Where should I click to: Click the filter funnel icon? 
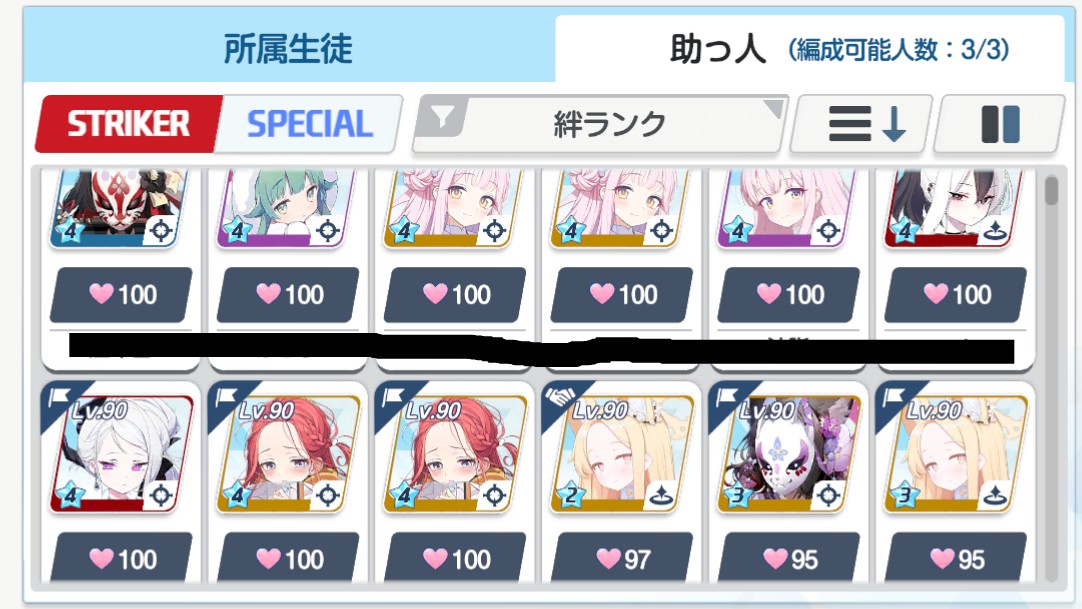(442, 116)
